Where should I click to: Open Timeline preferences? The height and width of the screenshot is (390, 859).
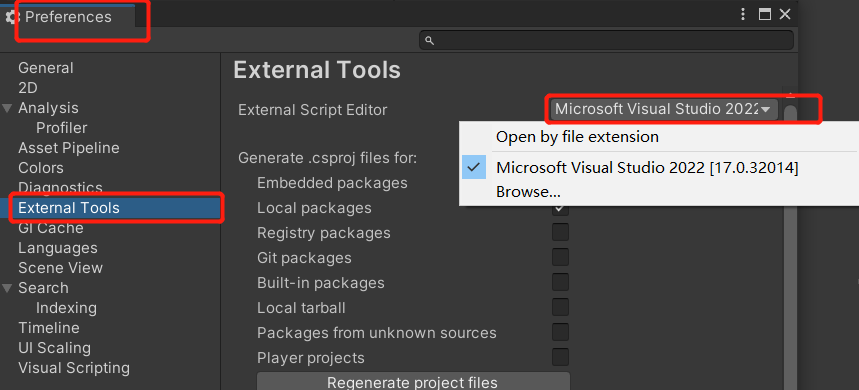(x=49, y=328)
